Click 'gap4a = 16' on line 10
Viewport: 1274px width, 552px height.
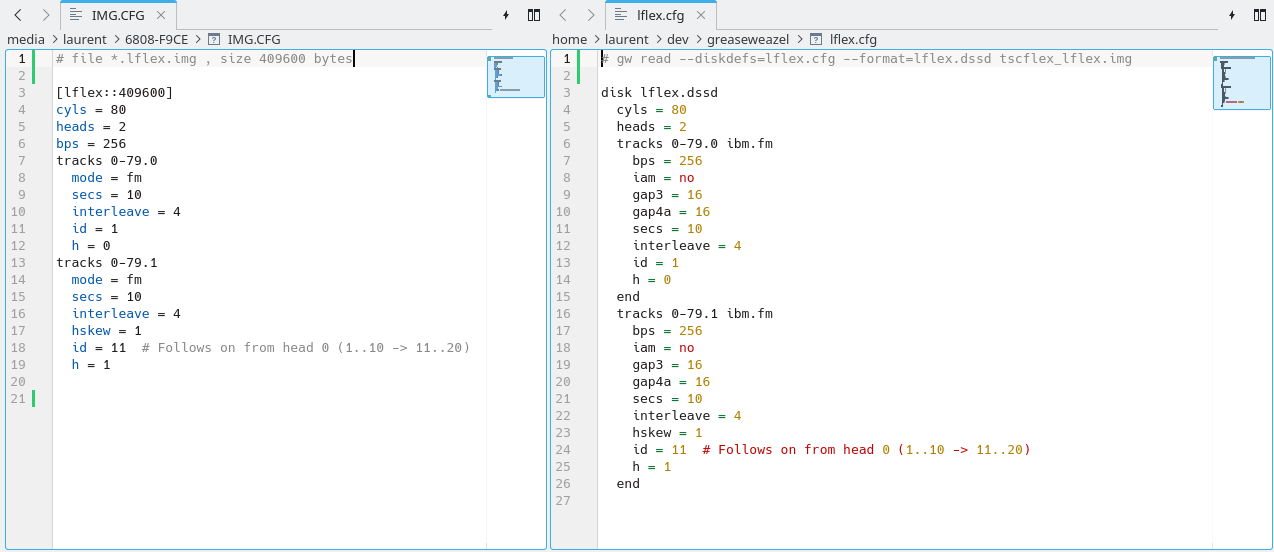tap(671, 212)
